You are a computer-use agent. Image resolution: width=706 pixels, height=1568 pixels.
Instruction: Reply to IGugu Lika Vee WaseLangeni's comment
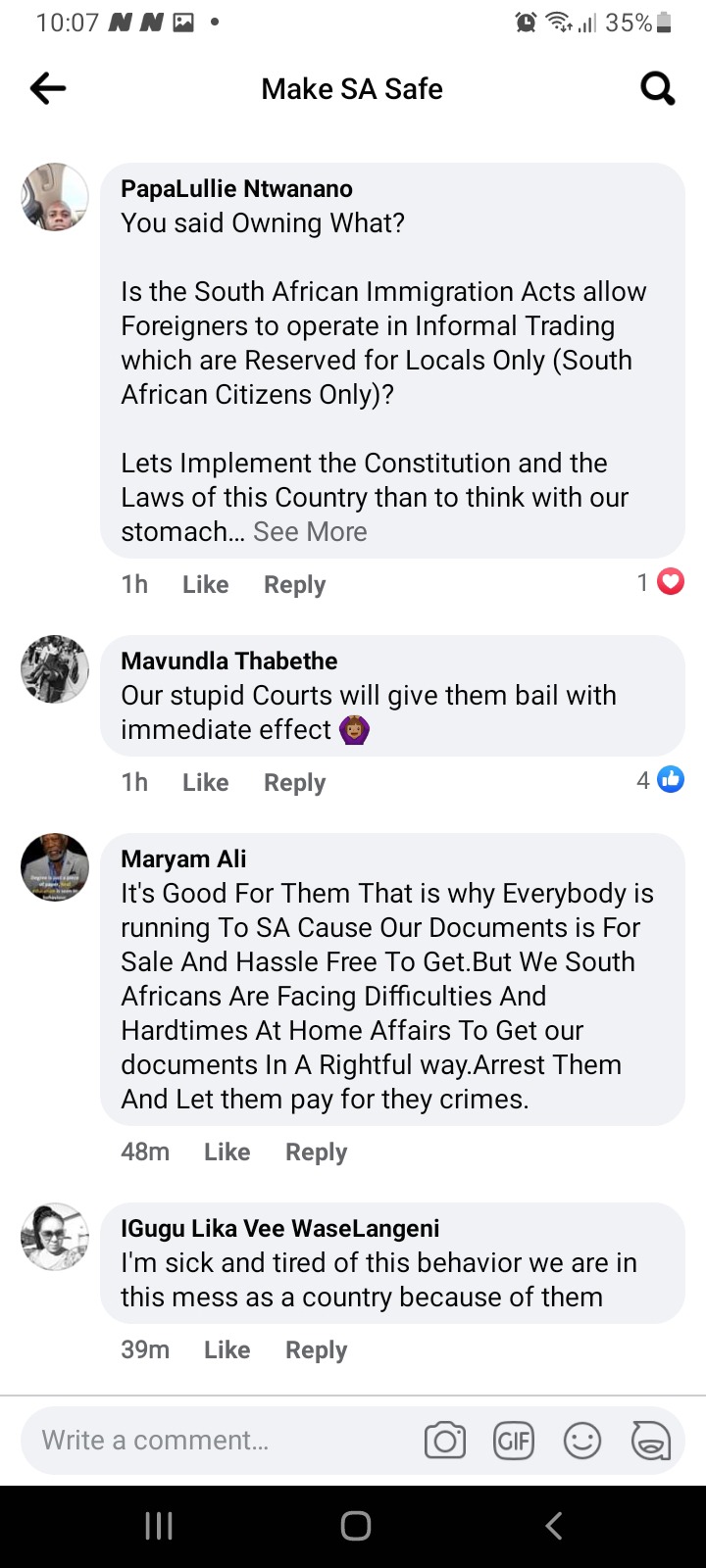coord(316,1349)
